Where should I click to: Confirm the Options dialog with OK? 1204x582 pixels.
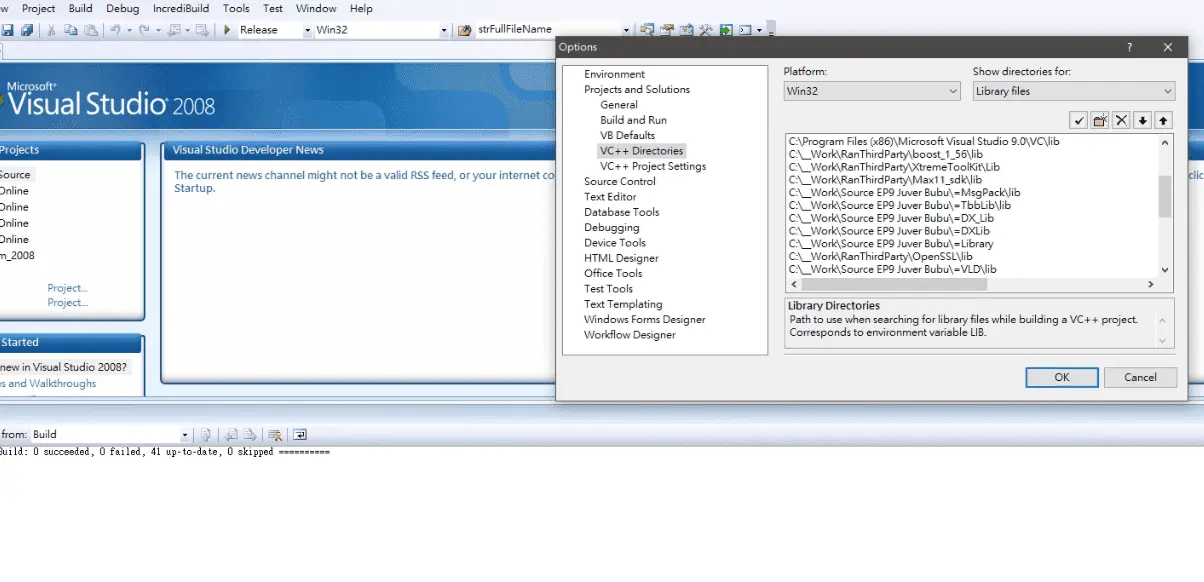(x=1062, y=377)
